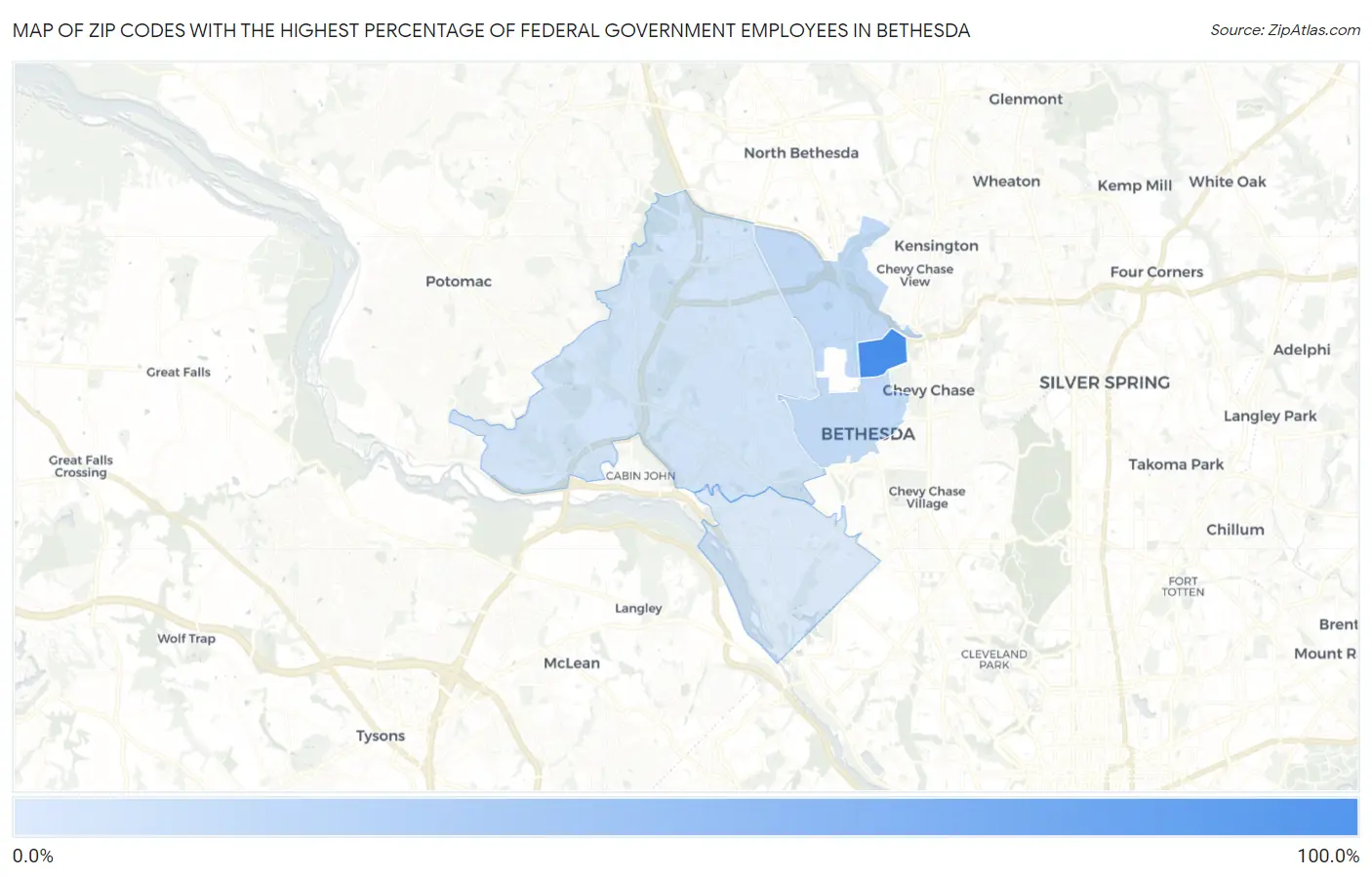This screenshot has width=1372, height=877.
Task: Click the map title heading text
Action: [492, 30]
